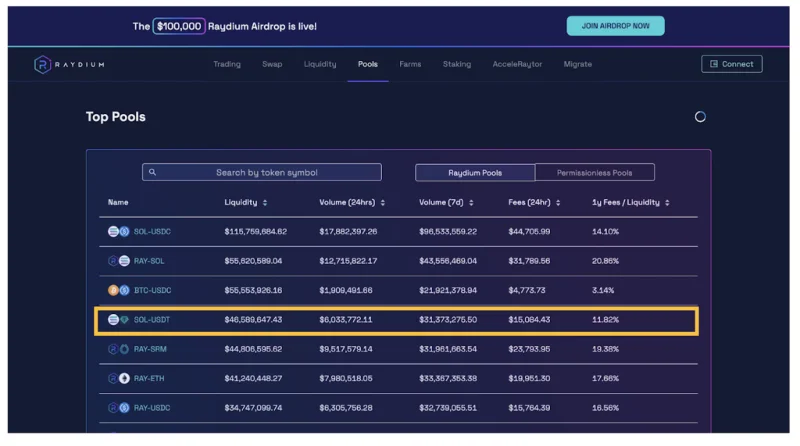Open the RAY-SRM pool name
800x446 pixels.
click(150, 349)
